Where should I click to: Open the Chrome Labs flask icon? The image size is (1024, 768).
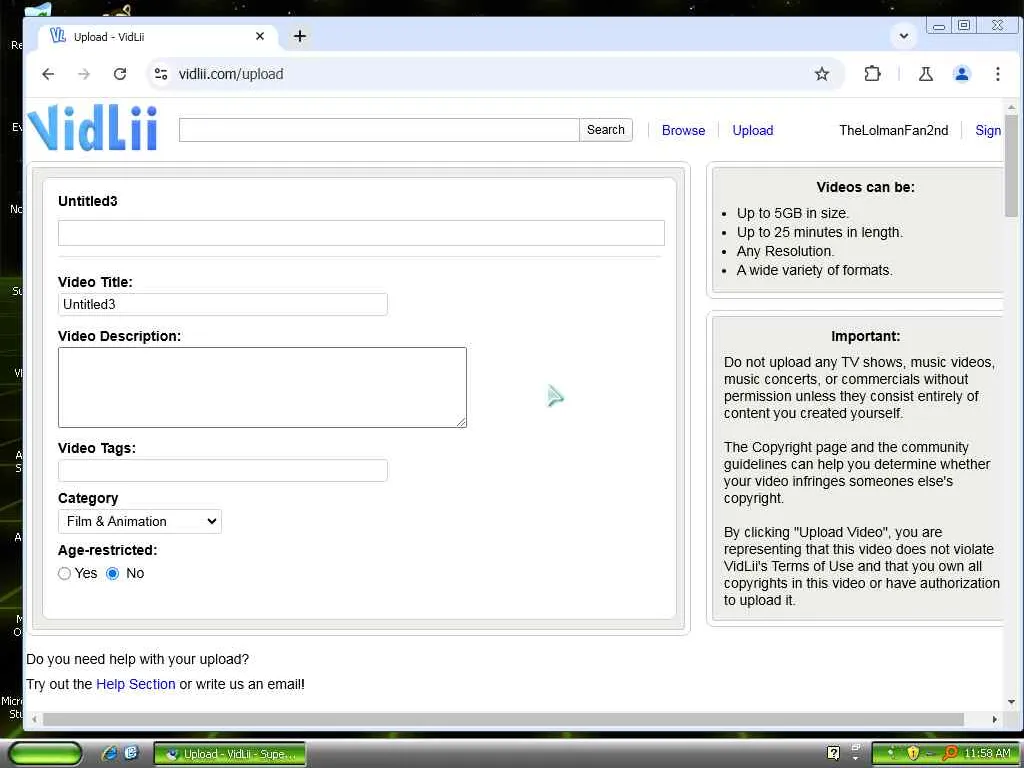click(925, 74)
